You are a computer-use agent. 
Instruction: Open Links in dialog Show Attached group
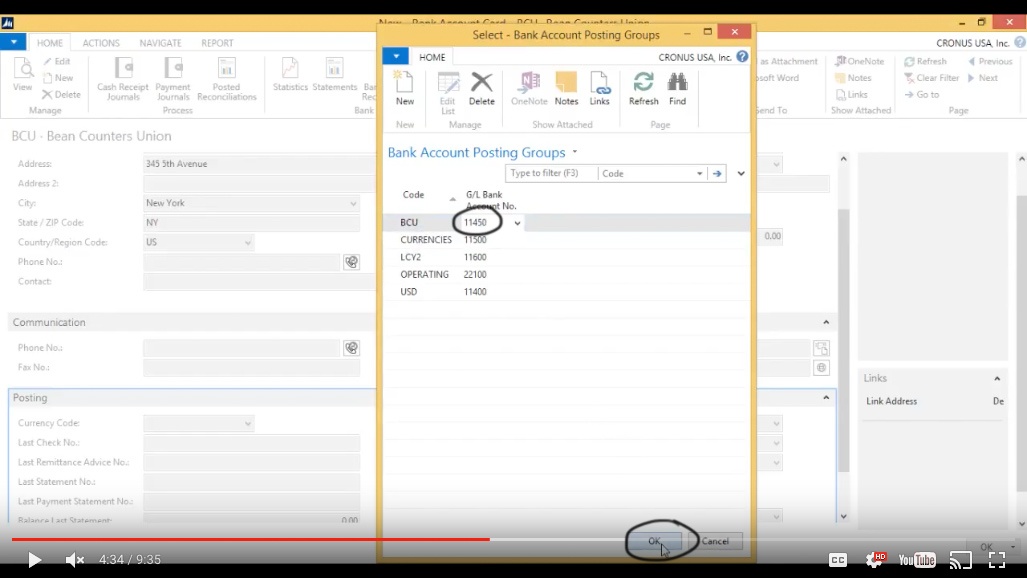pyautogui.click(x=599, y=88)
